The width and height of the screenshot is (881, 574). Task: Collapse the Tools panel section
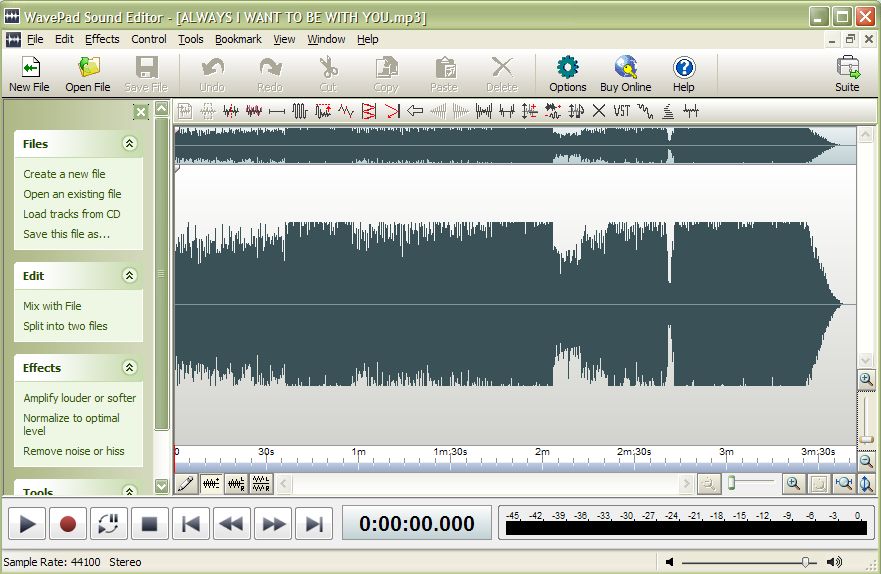[x=129, y=491]
